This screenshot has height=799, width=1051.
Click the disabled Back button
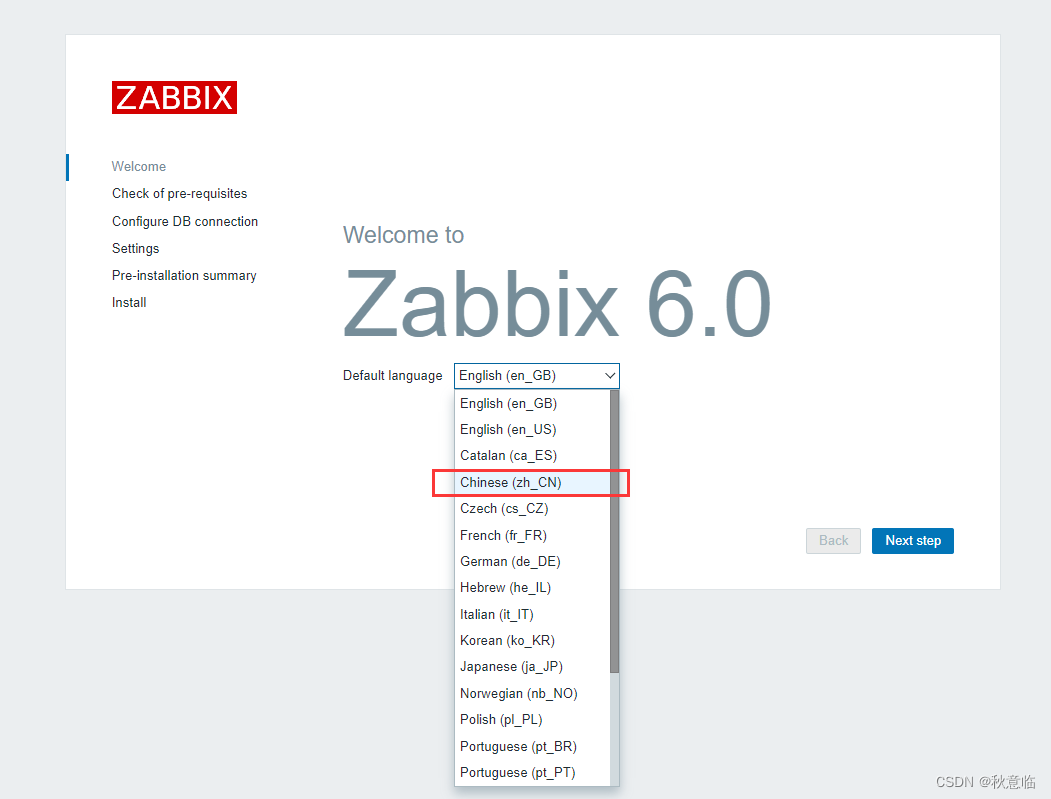pyautogui.click(x=833, y=540)
